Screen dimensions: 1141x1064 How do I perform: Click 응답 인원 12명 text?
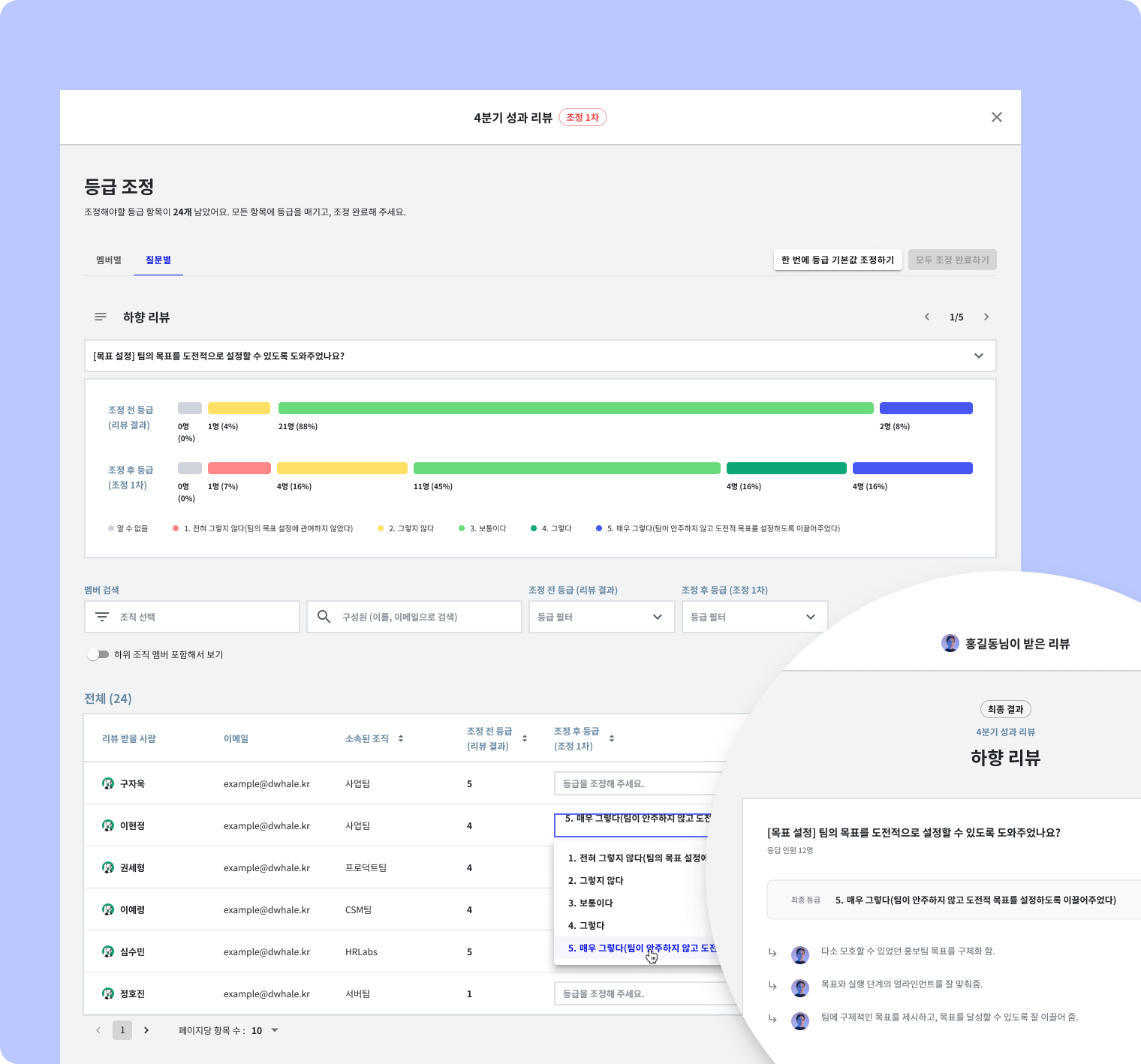pos(790,850)
